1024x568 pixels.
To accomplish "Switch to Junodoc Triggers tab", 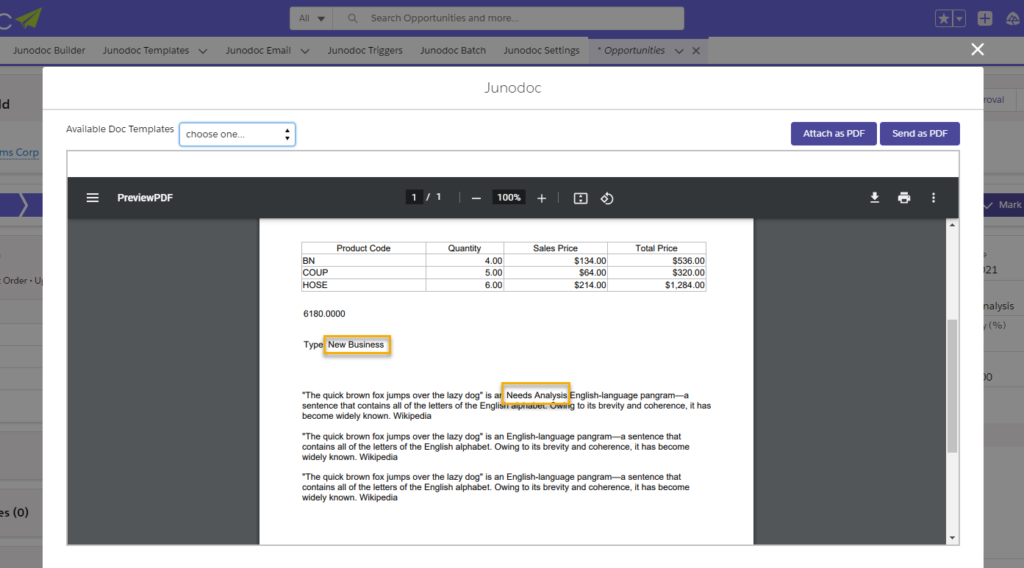I will (x=365, y=50).
